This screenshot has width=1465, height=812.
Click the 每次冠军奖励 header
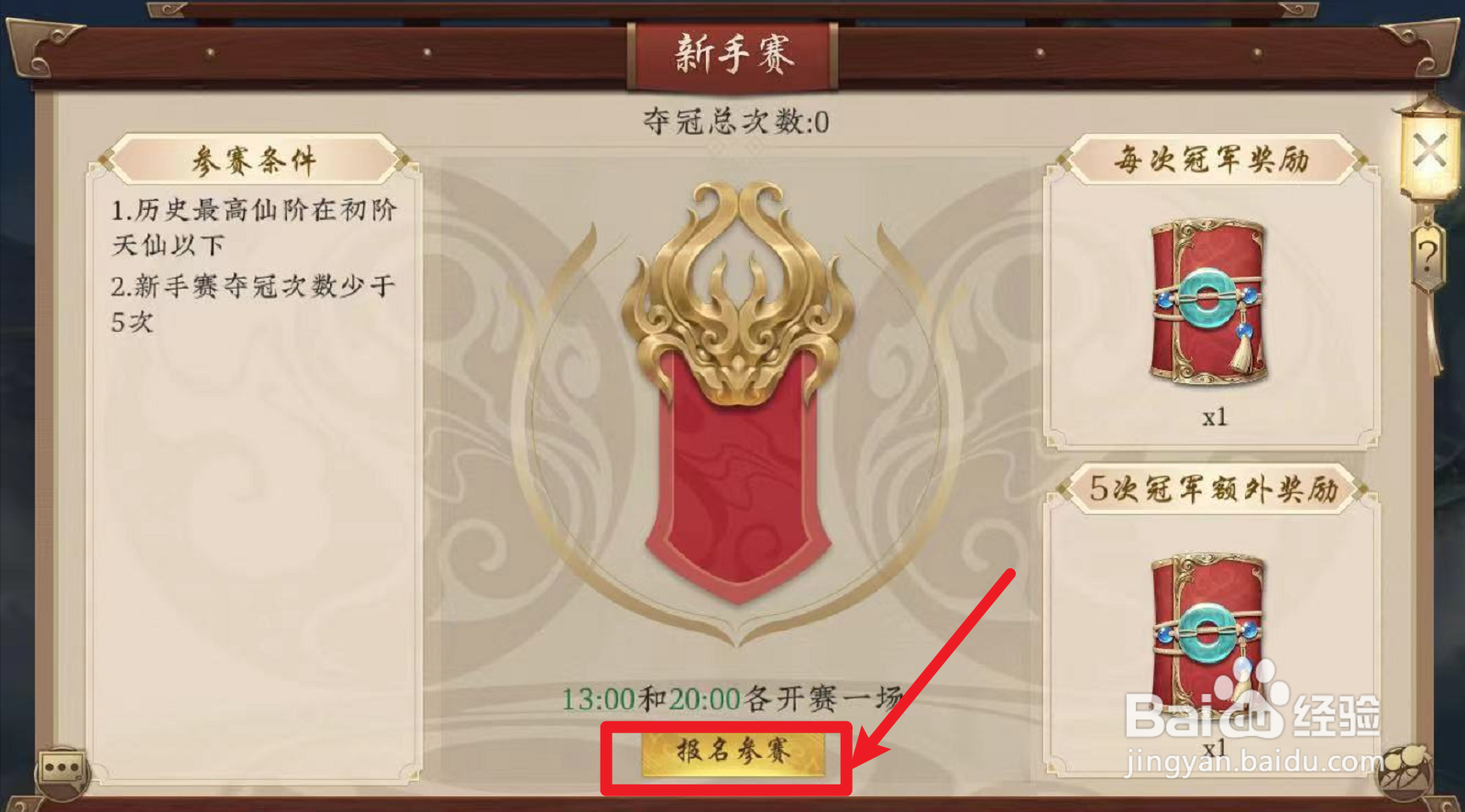point(1211,160)
